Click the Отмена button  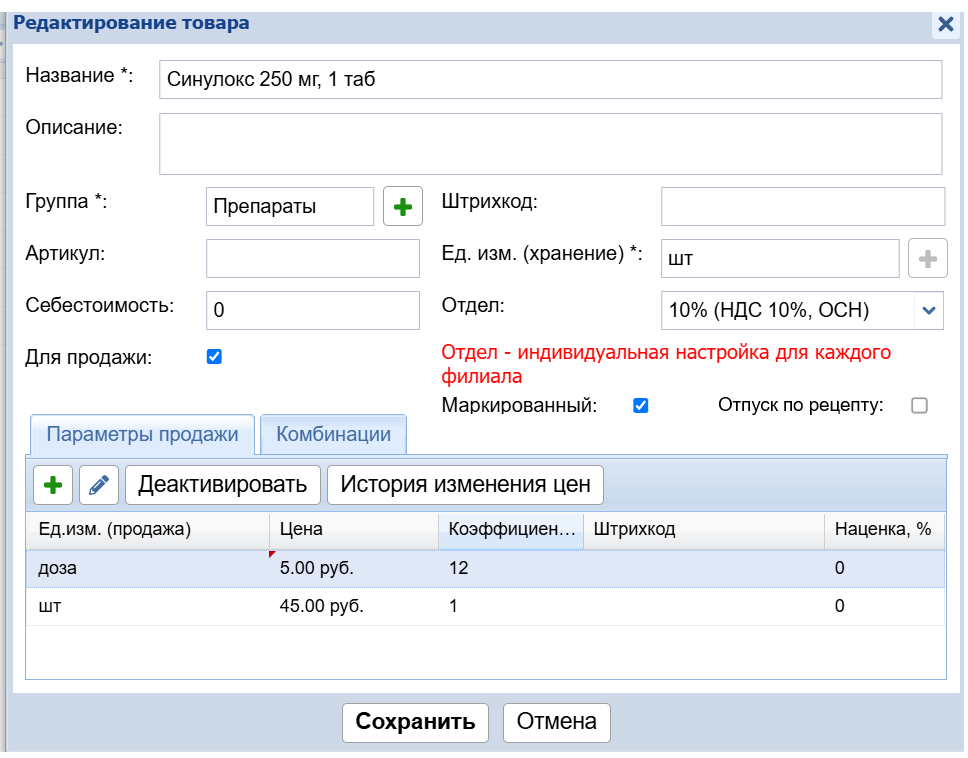point(556,722)
